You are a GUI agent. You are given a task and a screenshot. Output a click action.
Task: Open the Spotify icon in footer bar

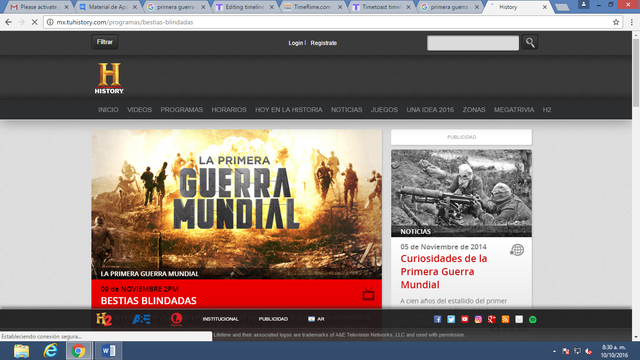tap(533, 319)
